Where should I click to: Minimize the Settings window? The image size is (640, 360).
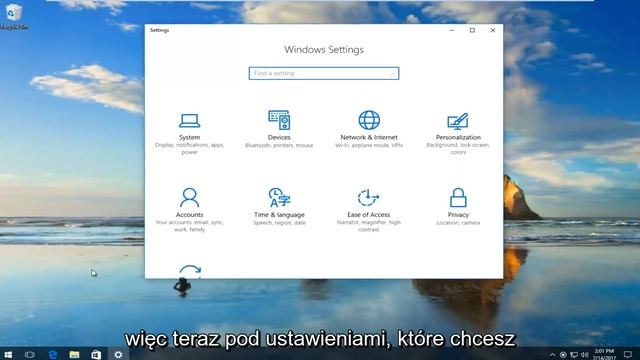pos(452,30)
